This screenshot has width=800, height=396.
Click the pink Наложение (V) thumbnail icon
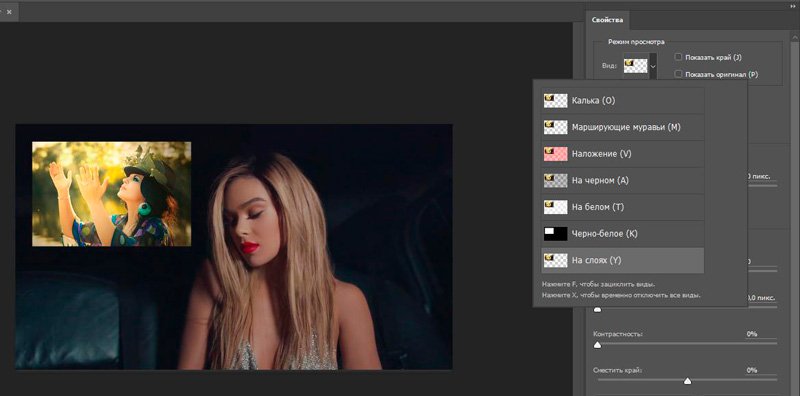click(556, 154)
